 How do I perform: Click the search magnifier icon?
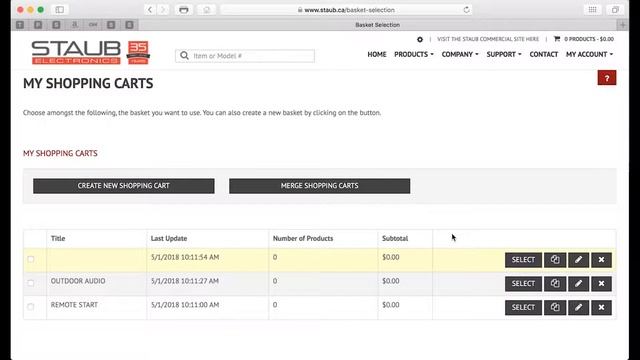pos(184,56)
